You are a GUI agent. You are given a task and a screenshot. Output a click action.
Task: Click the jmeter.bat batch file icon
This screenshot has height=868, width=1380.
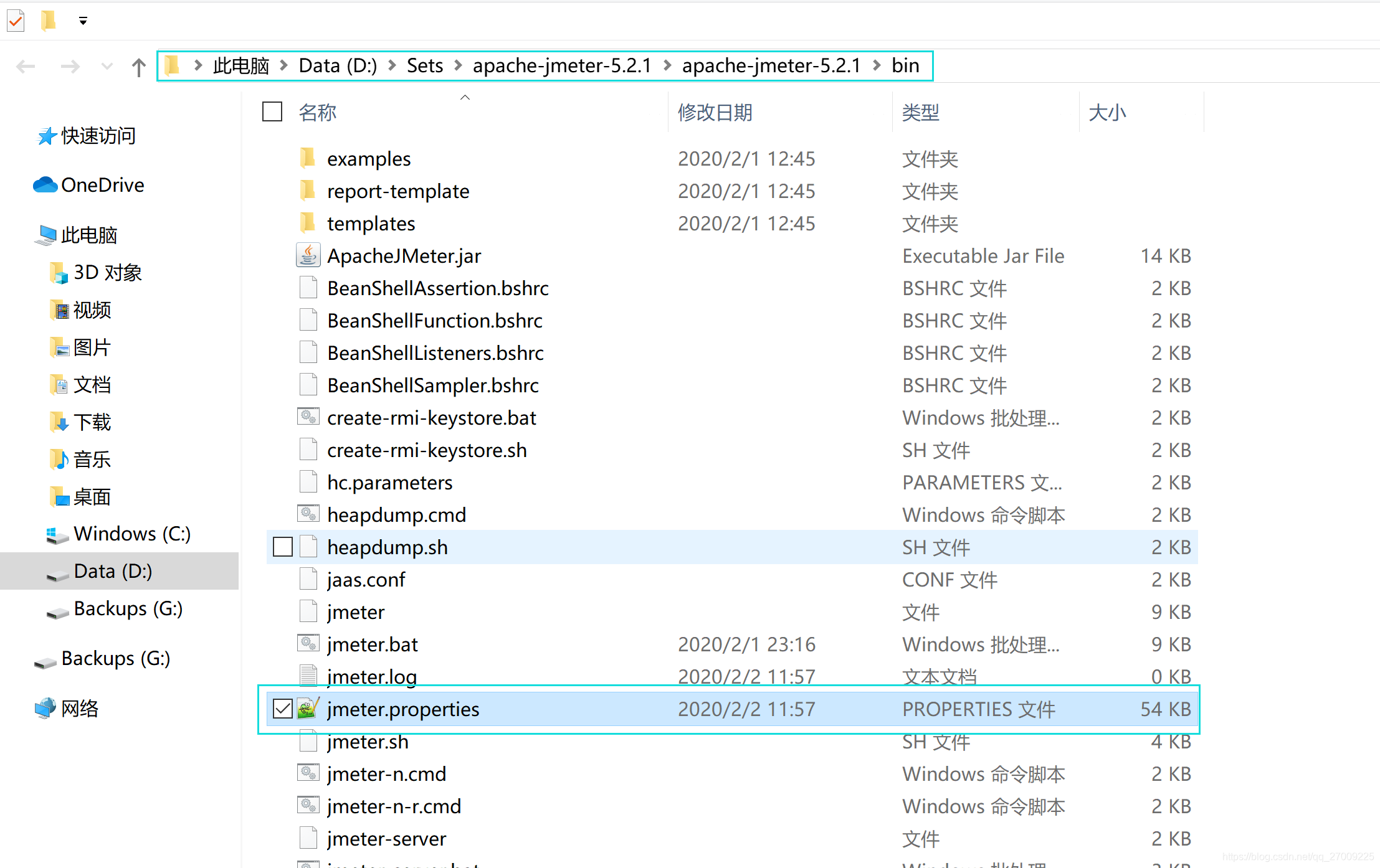308,644
